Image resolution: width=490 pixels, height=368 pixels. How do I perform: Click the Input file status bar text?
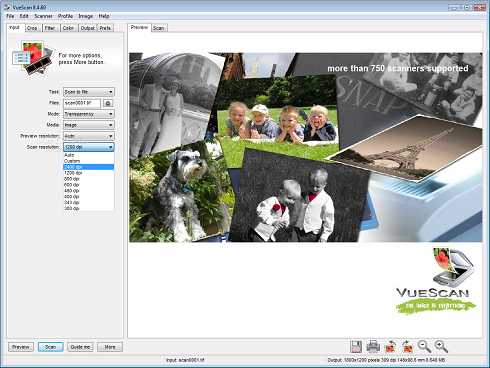185,360
